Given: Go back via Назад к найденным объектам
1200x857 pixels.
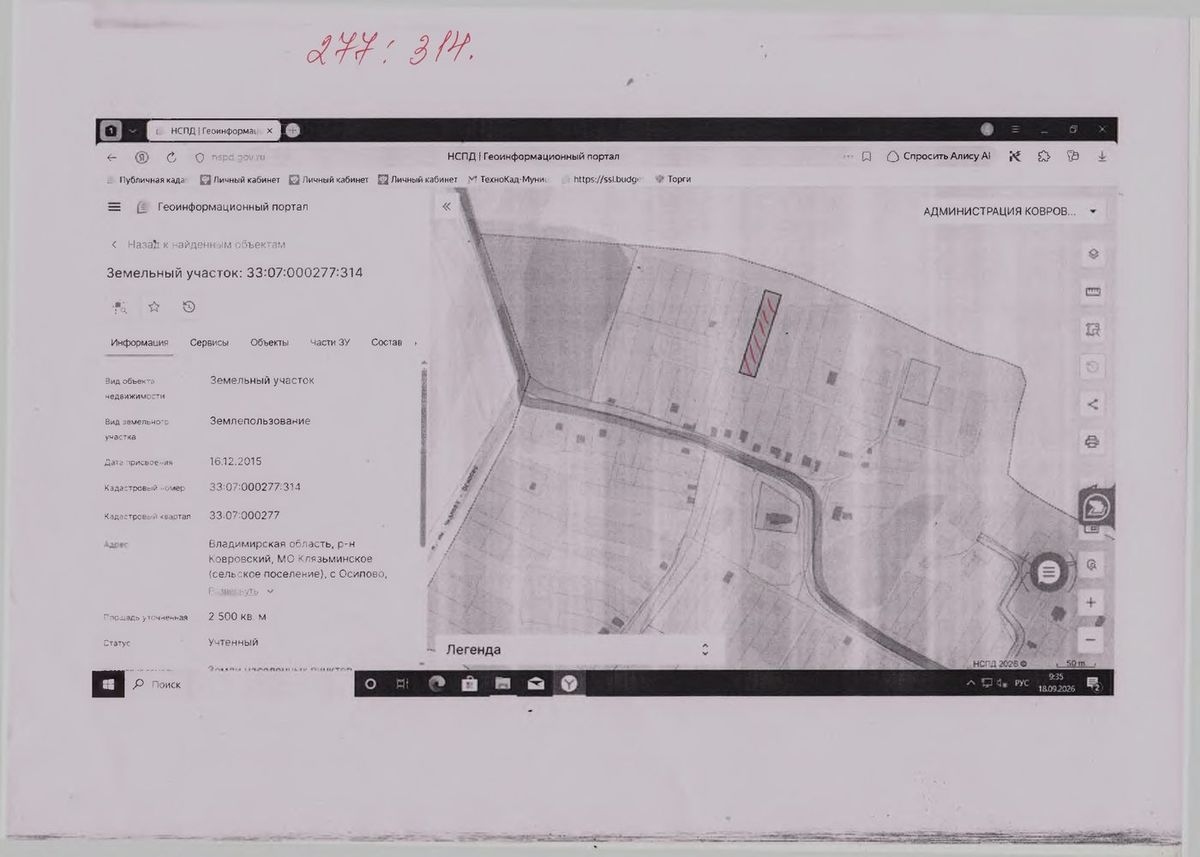Looking at the screenshot, I should (198, 244).
